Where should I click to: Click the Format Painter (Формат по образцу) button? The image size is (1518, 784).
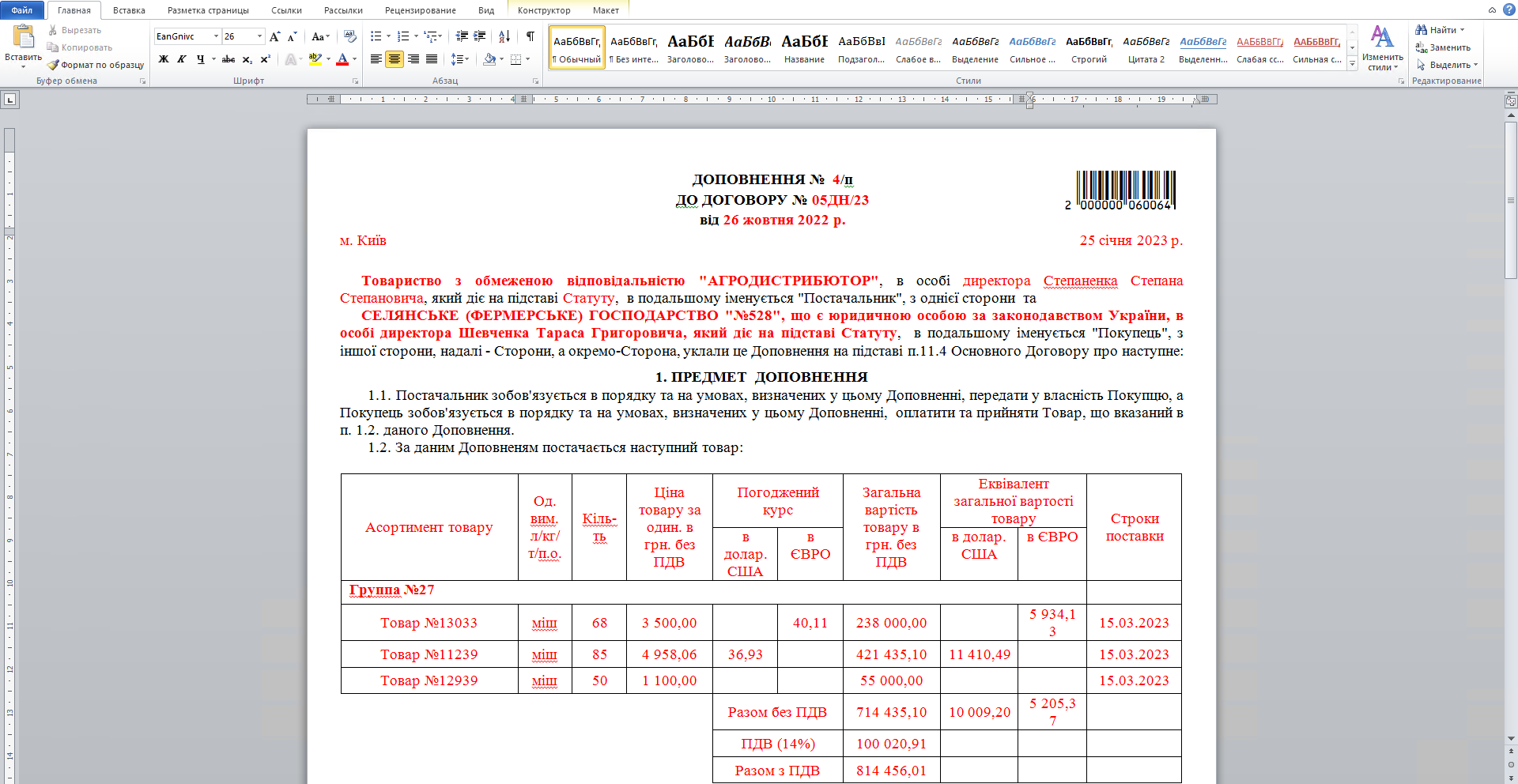[96, 65]
